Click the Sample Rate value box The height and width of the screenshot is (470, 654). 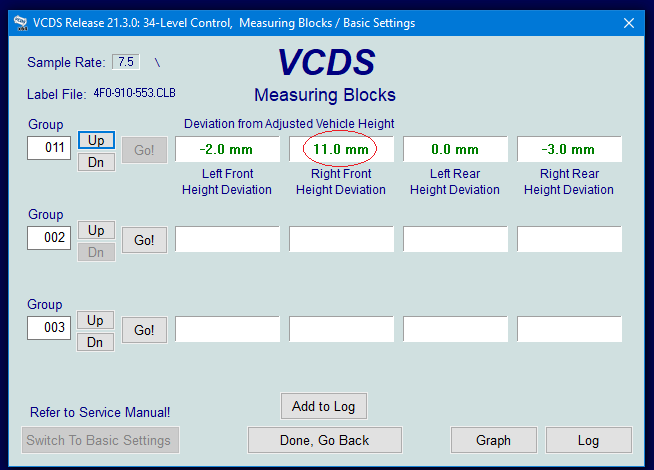(126, 62)
